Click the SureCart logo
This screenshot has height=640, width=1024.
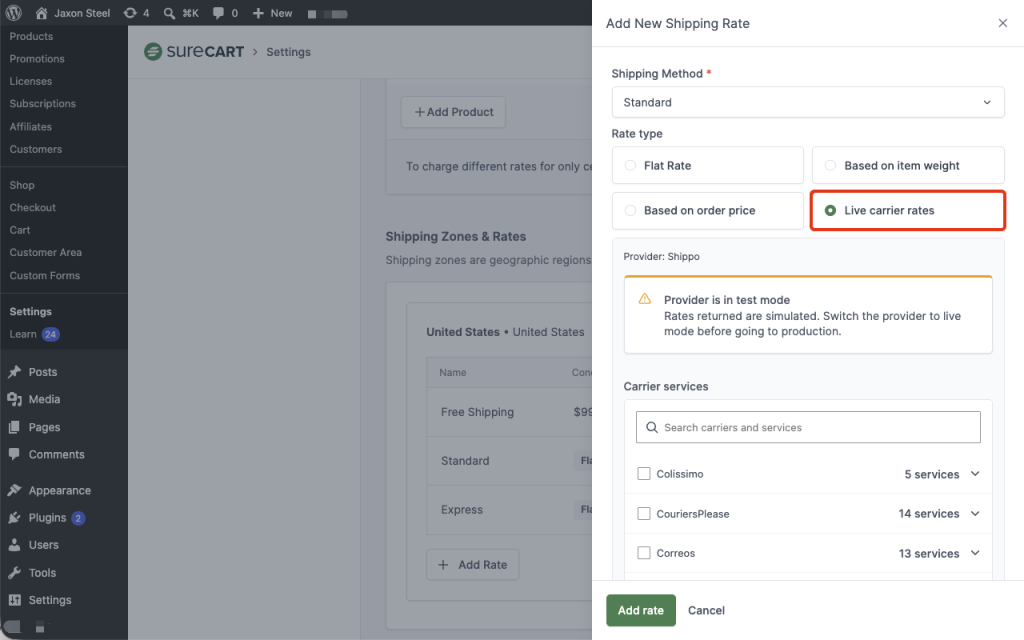pos(194,52)
